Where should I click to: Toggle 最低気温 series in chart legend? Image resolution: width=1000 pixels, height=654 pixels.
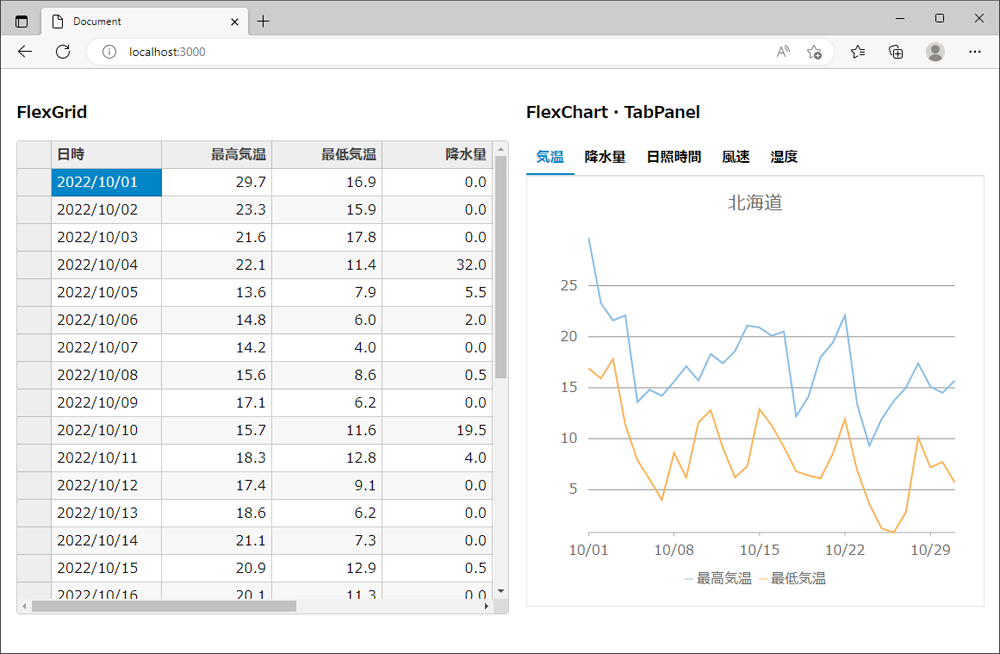click(793, 579)
